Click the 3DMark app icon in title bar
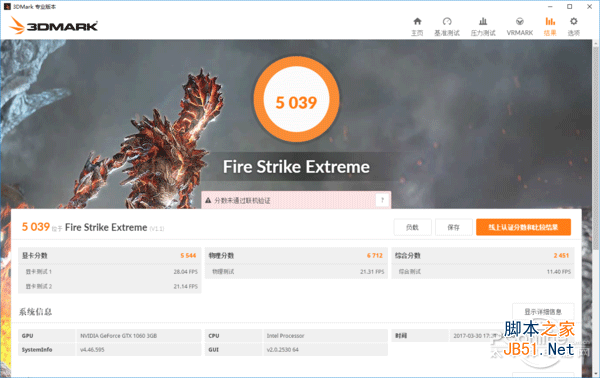Image resolution: width=600 pixels, height=378 pixels. 7,7
